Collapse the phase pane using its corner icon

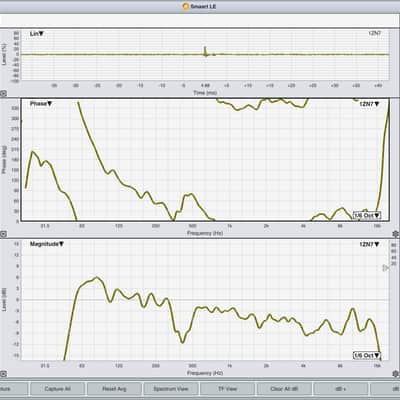pos(3,234)
